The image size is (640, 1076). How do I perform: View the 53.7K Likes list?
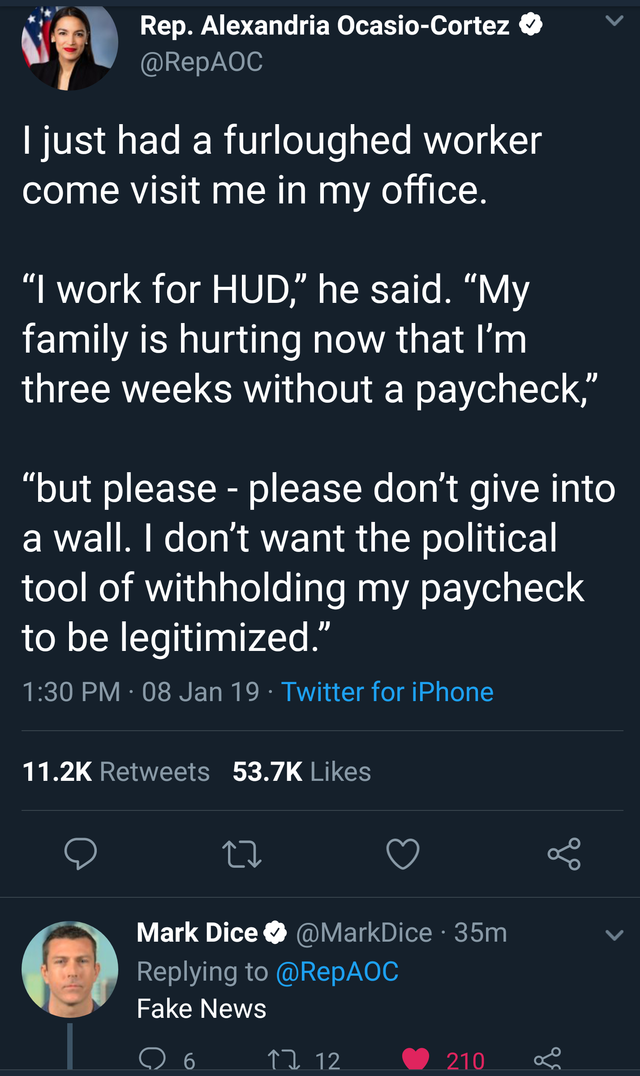pyautogui.click(x=301, y=772)
